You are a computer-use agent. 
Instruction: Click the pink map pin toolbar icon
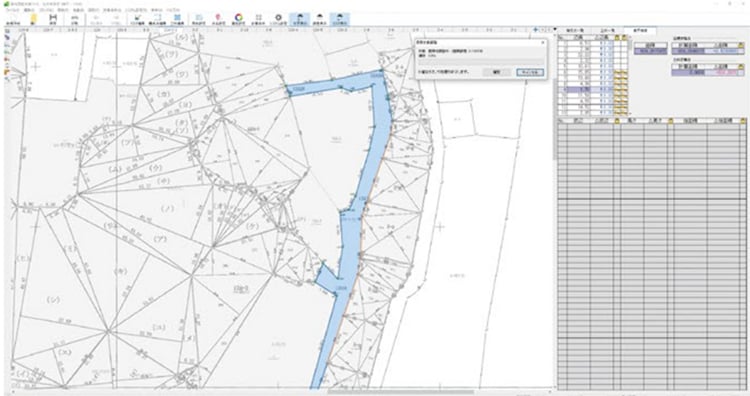tap(219, 18)
